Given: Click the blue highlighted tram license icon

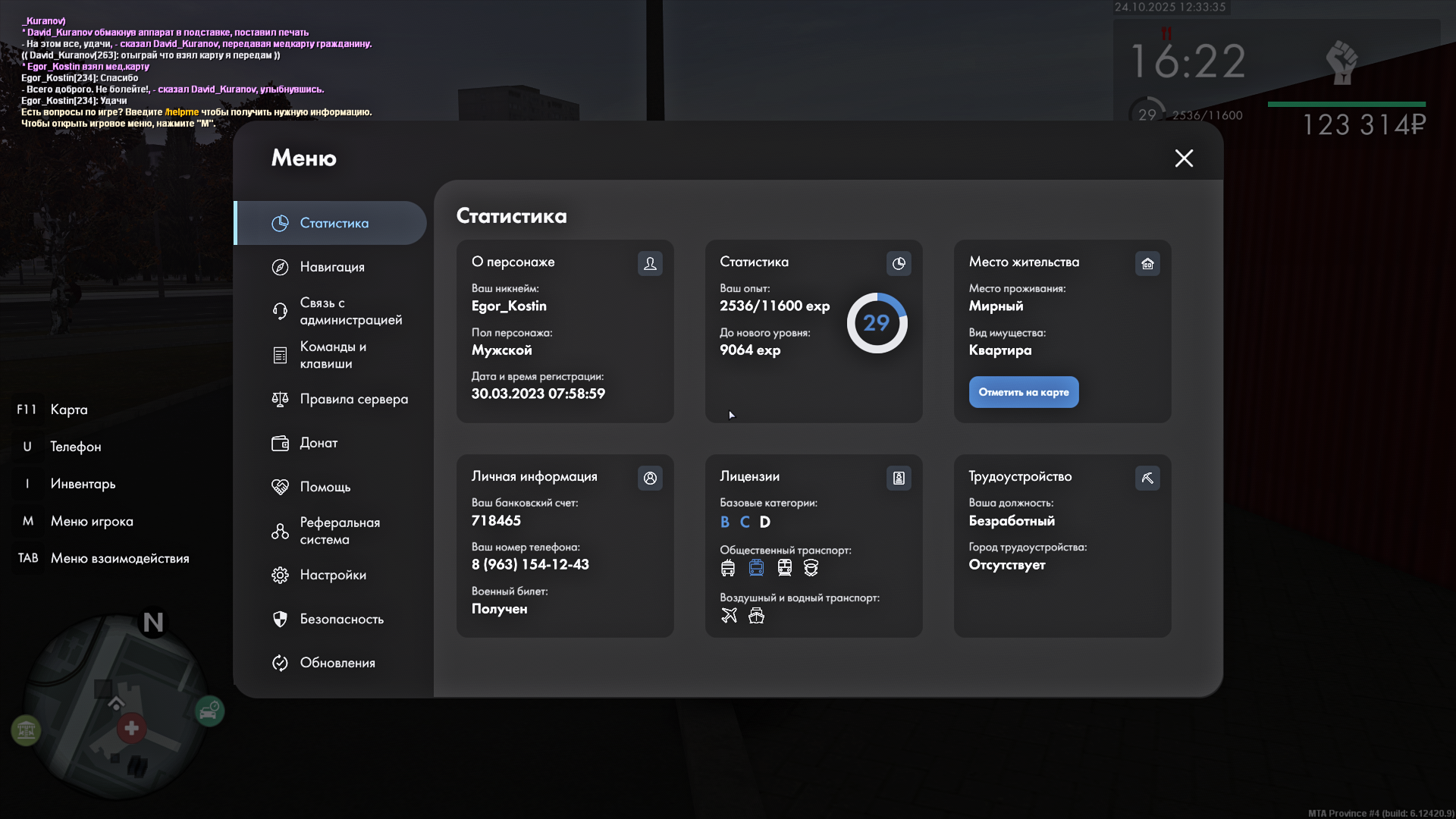Looking at the screenshot, I should coord(756,567).
